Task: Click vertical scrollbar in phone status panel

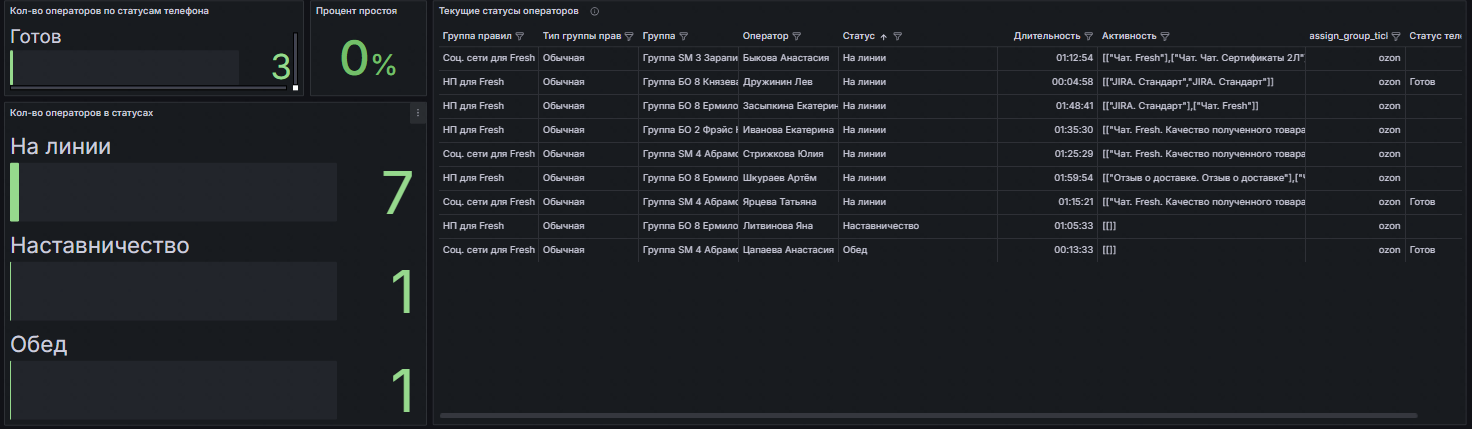Action: [295, 60]
